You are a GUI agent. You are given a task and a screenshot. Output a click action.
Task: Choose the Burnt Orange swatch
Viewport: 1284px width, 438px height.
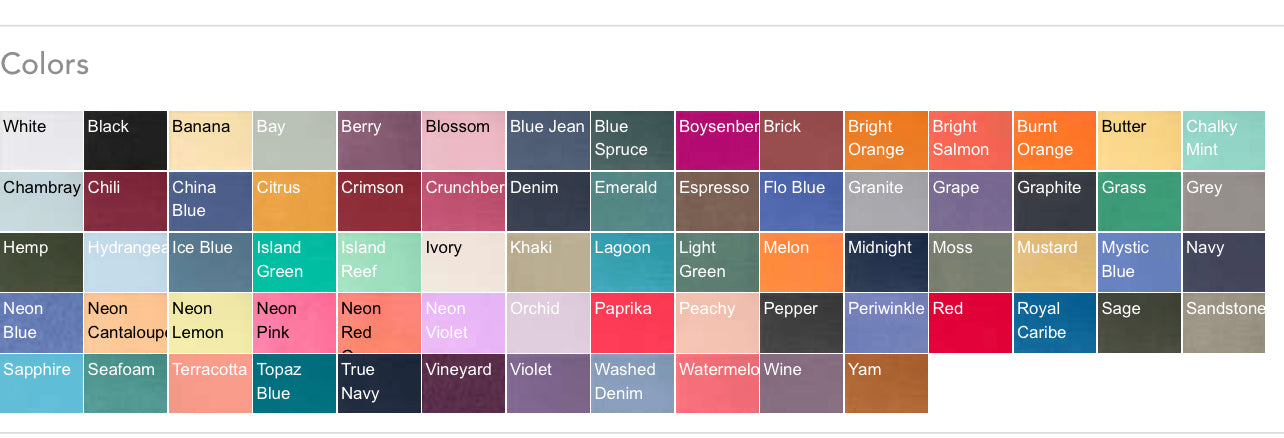pos(1054,141)
